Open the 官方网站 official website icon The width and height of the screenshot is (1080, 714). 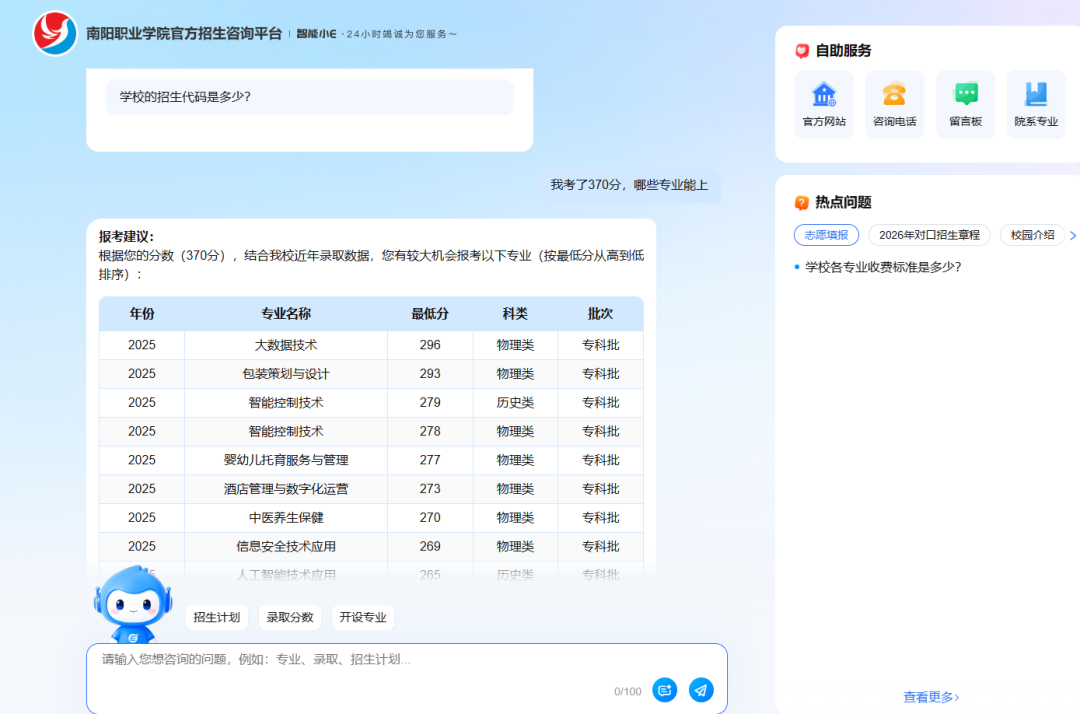pyautogui.click(x=824, y=95)
